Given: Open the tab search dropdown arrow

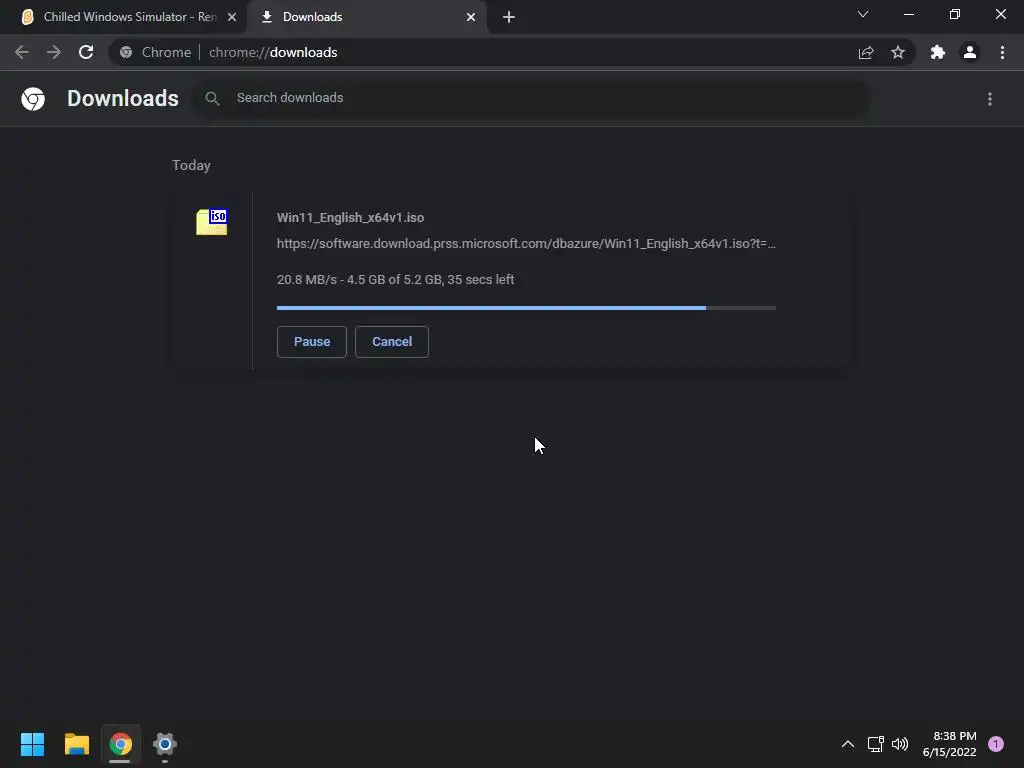Looking at the screenshot, I should coord(863,14).
